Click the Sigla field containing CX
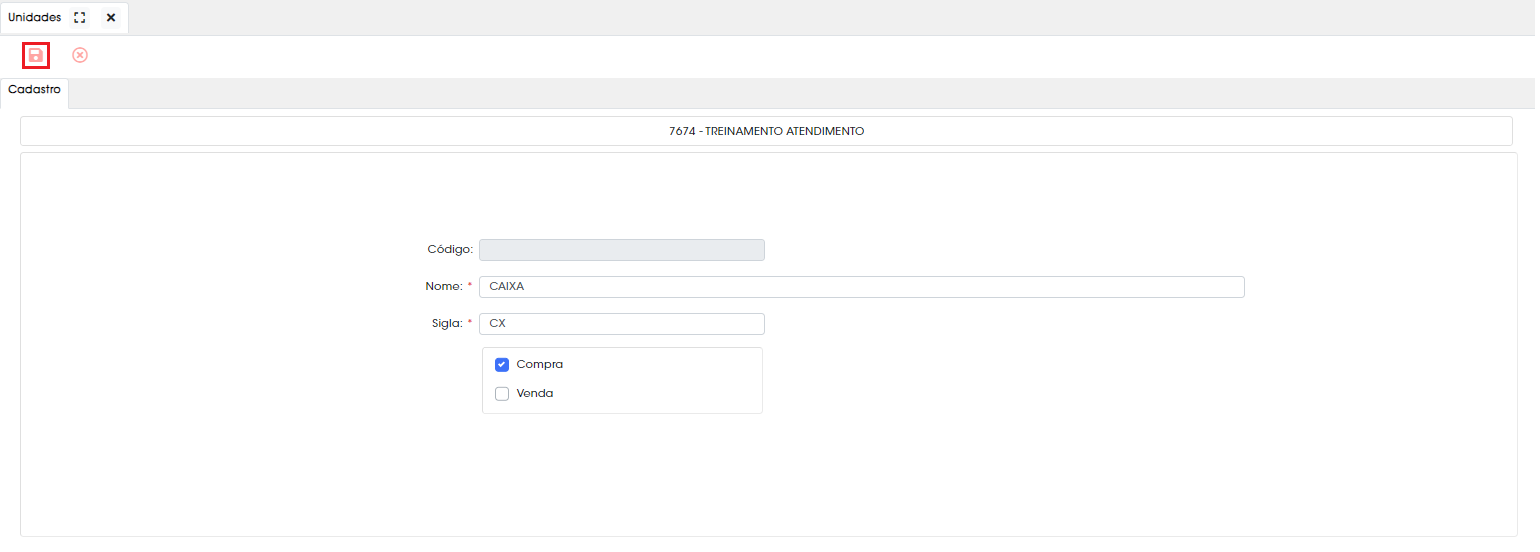The image size is (1540, 552). (x=622, y=324)
